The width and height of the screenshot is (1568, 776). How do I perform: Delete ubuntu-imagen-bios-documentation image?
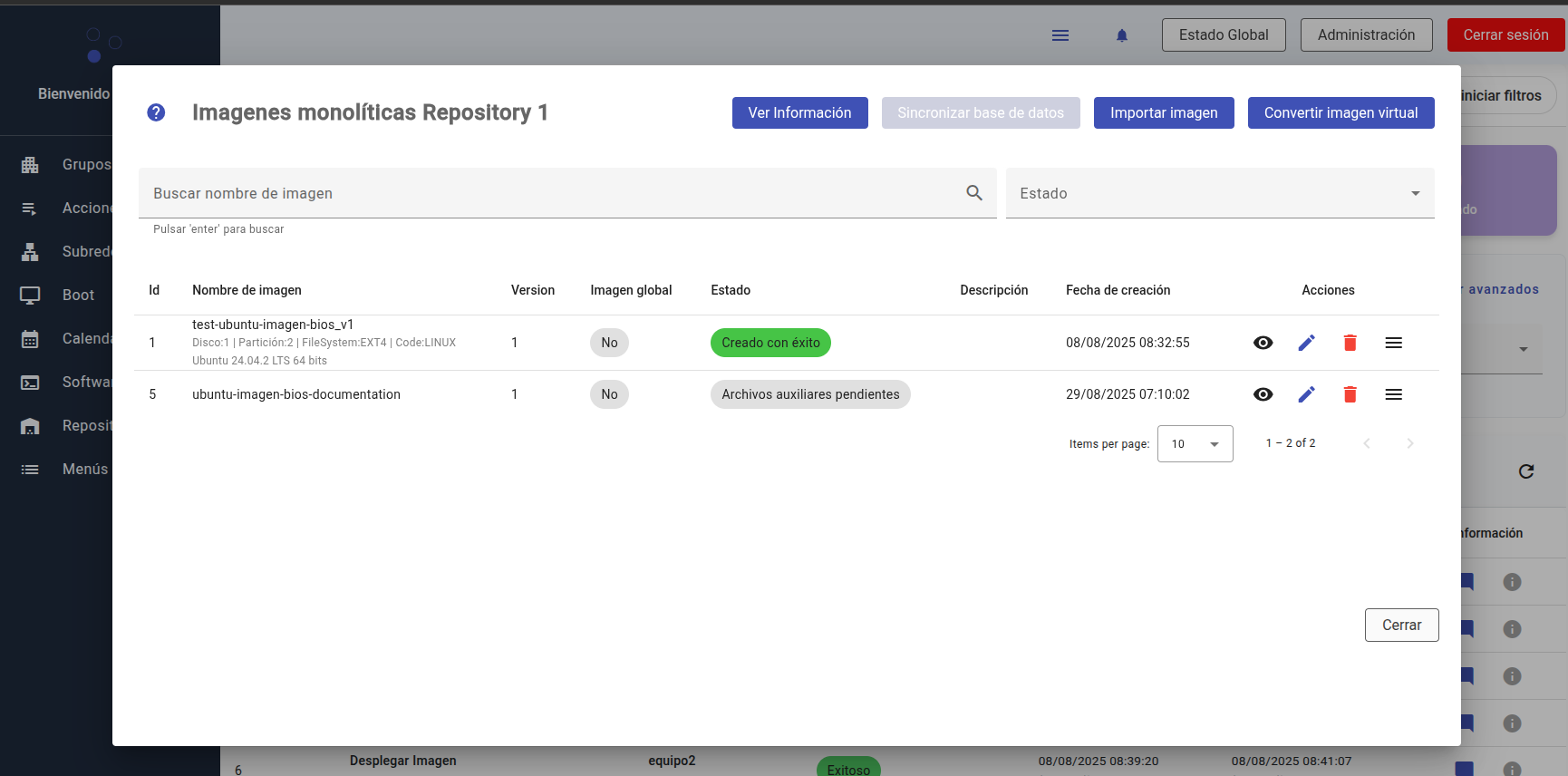[1350, 394]
